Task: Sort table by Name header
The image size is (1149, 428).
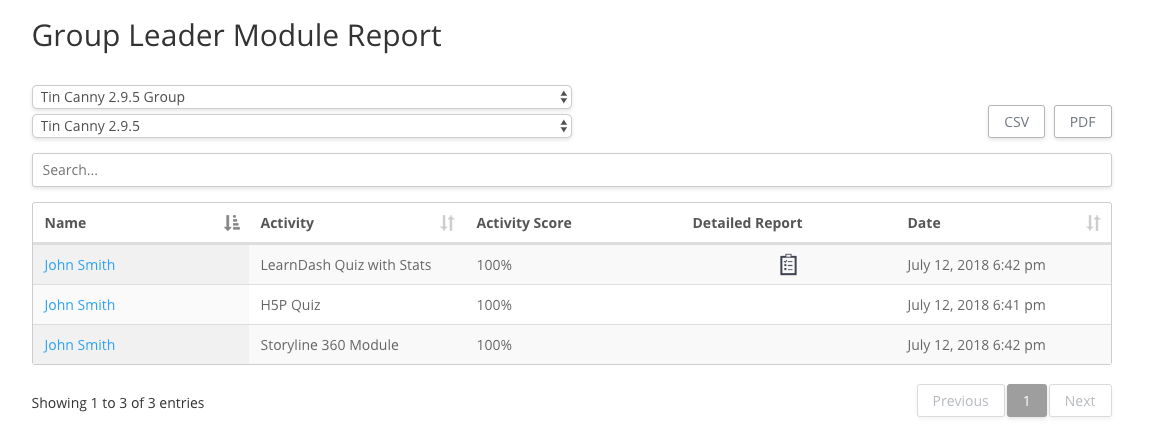Action: (x=66, y=223)
